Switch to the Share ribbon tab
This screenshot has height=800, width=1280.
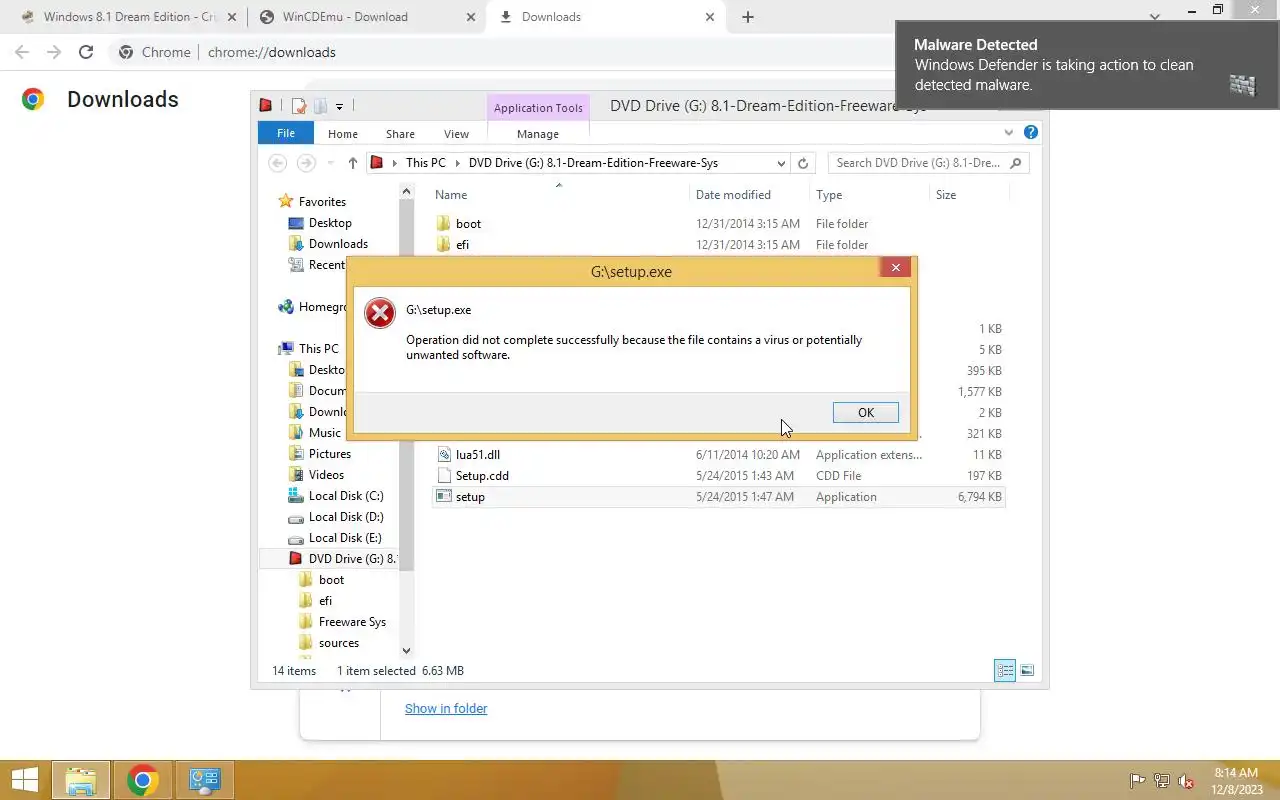tap(400, 133)
